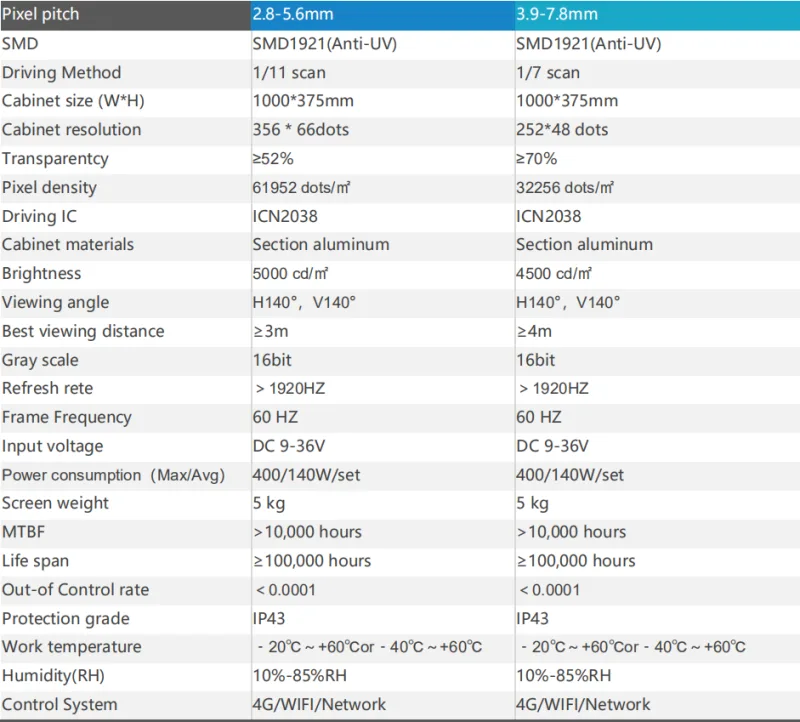The height and width of the screenshot is (722, 800).
Task: Select the 1/7 scan cell
Action: [547, 72]
